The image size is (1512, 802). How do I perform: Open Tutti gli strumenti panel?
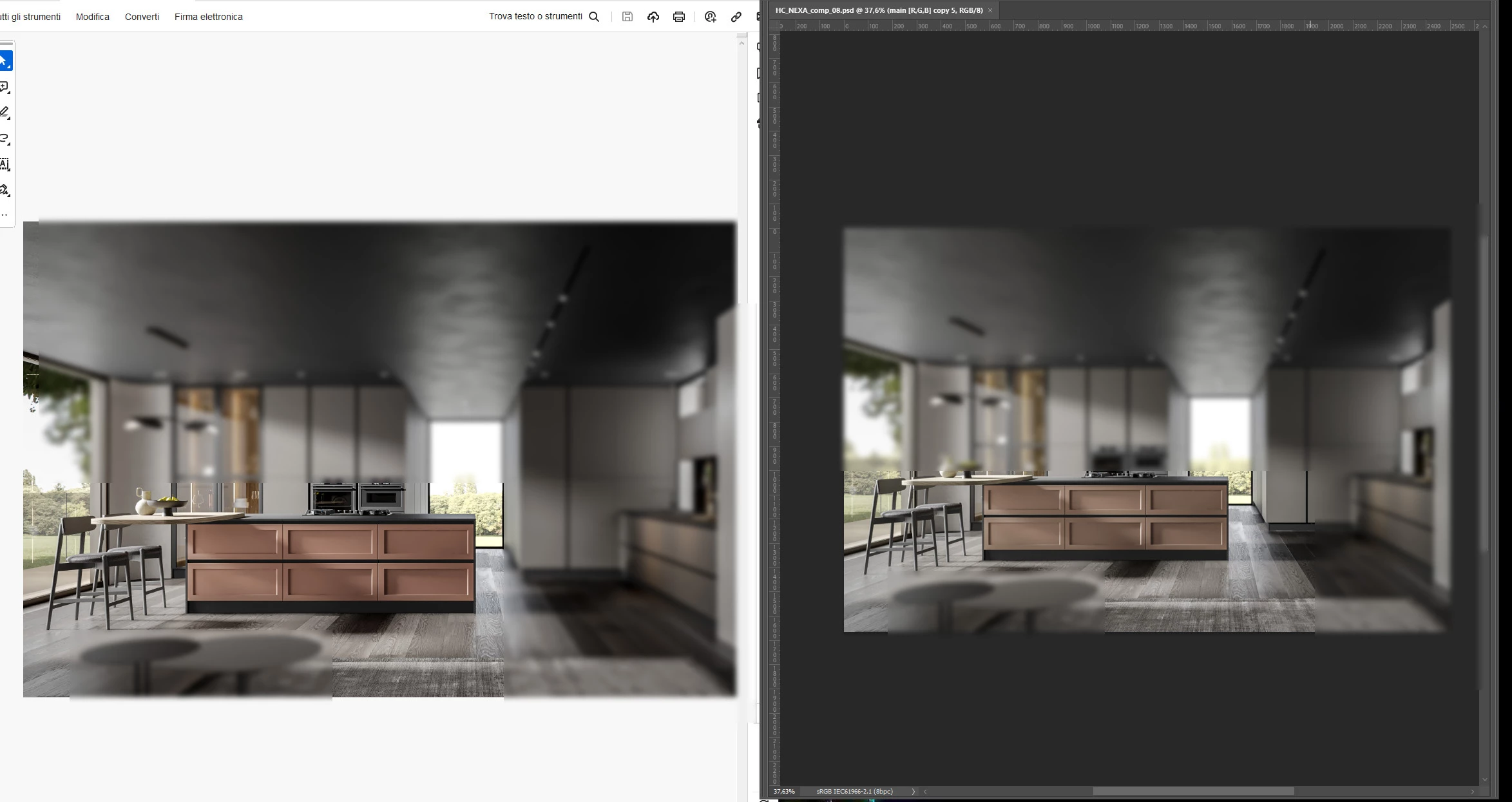click(30, 17)
